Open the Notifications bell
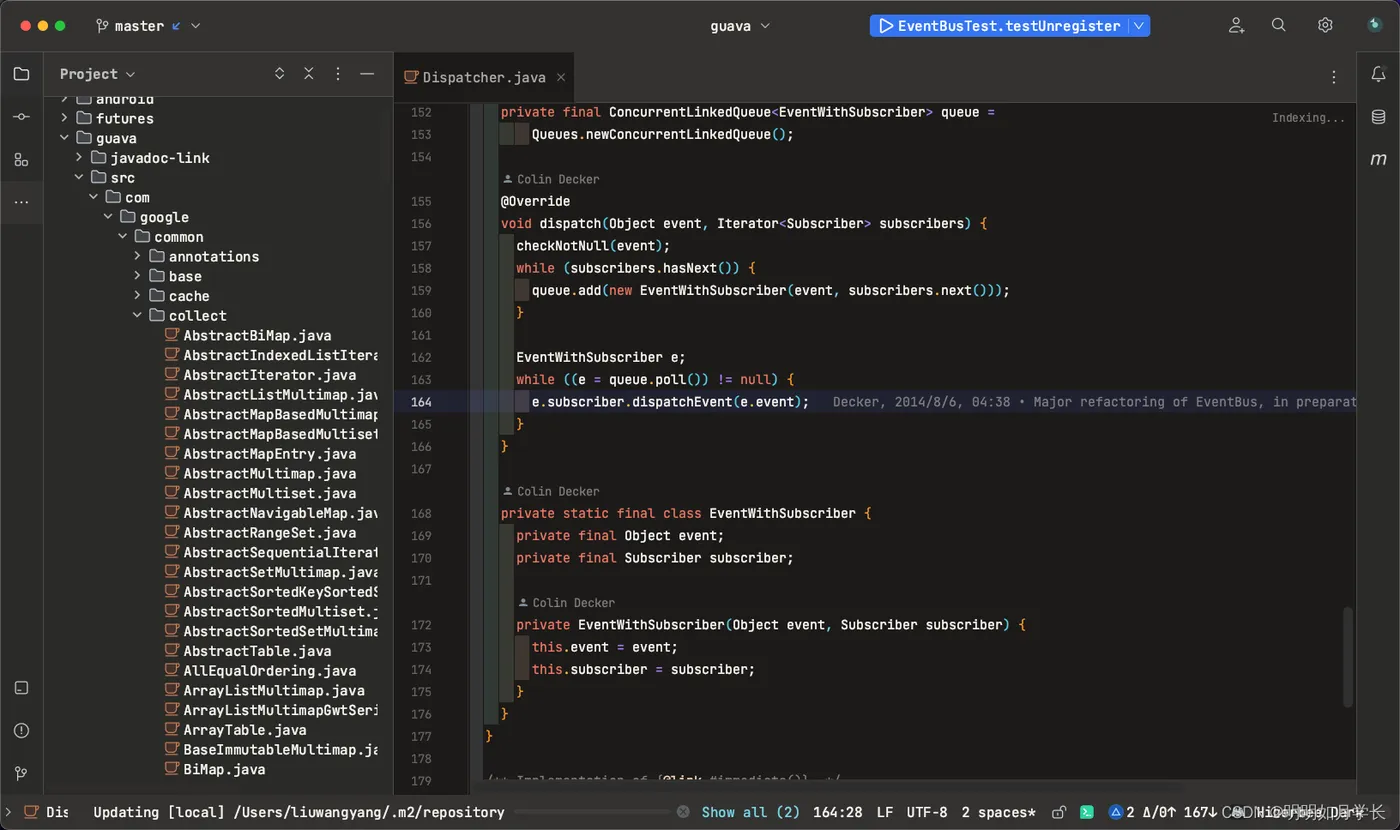The width and height of the screenshot is (1400, 830). point(1378,74)
